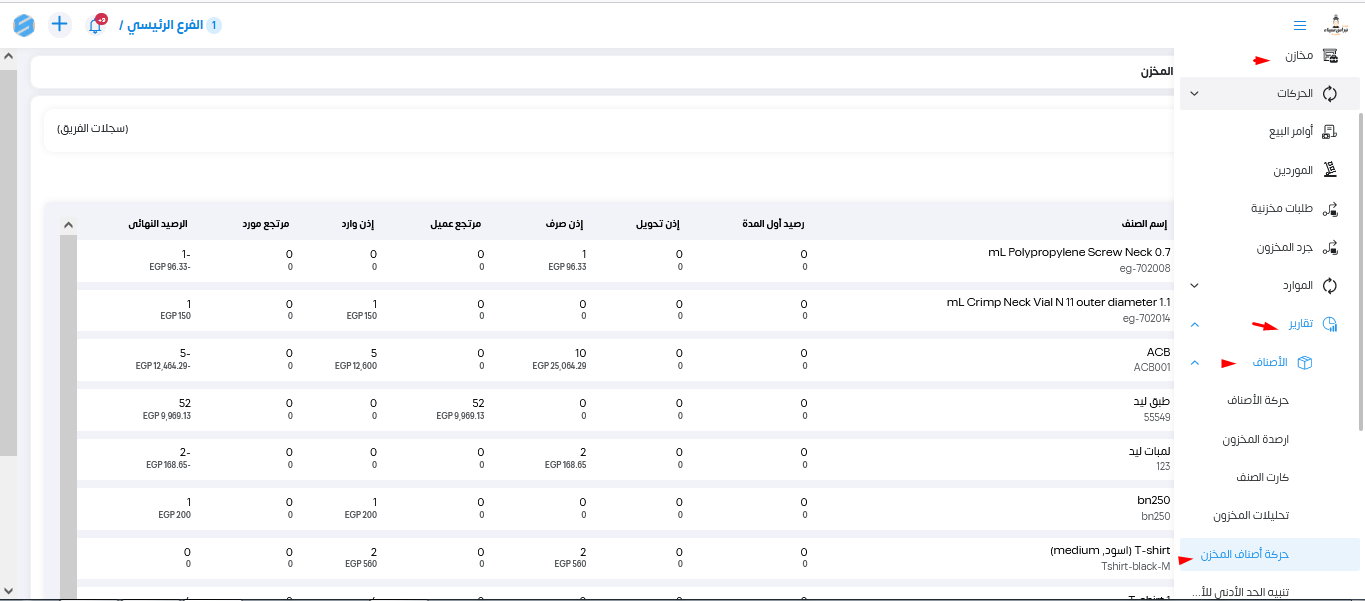Collapse the الحركات menu chevron
1365x601 pixels.
click(x=1194, y=94)
